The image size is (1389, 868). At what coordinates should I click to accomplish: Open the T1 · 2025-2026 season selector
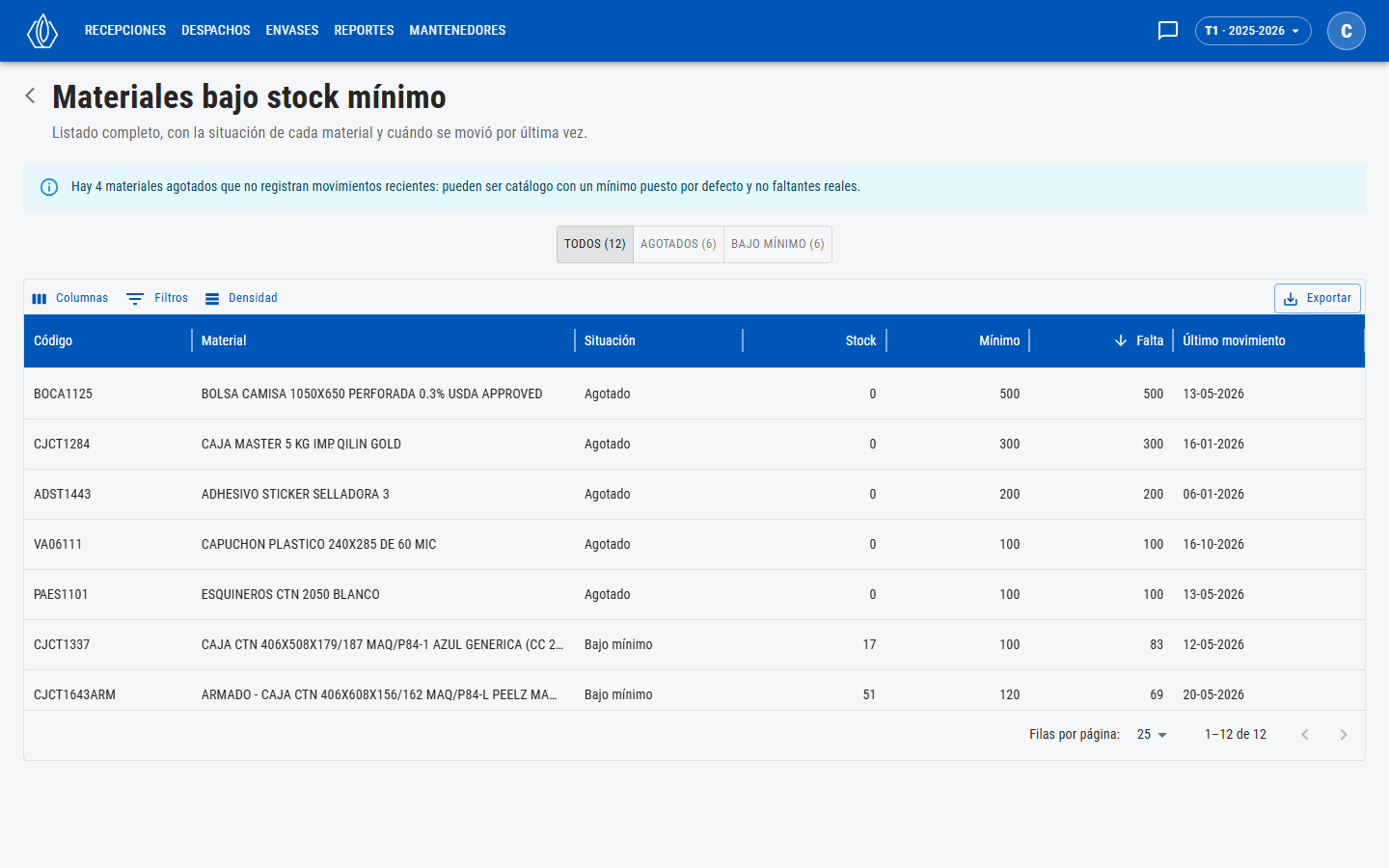coord(1253,31)
